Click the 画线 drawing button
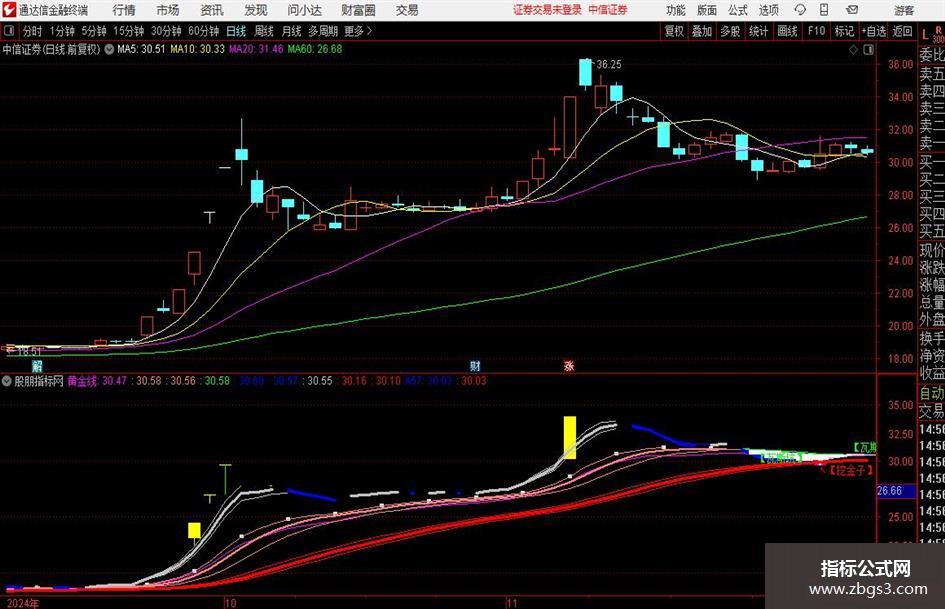This screenshot has width=945, height=609. pyautogui.click(x=787, y=31)
